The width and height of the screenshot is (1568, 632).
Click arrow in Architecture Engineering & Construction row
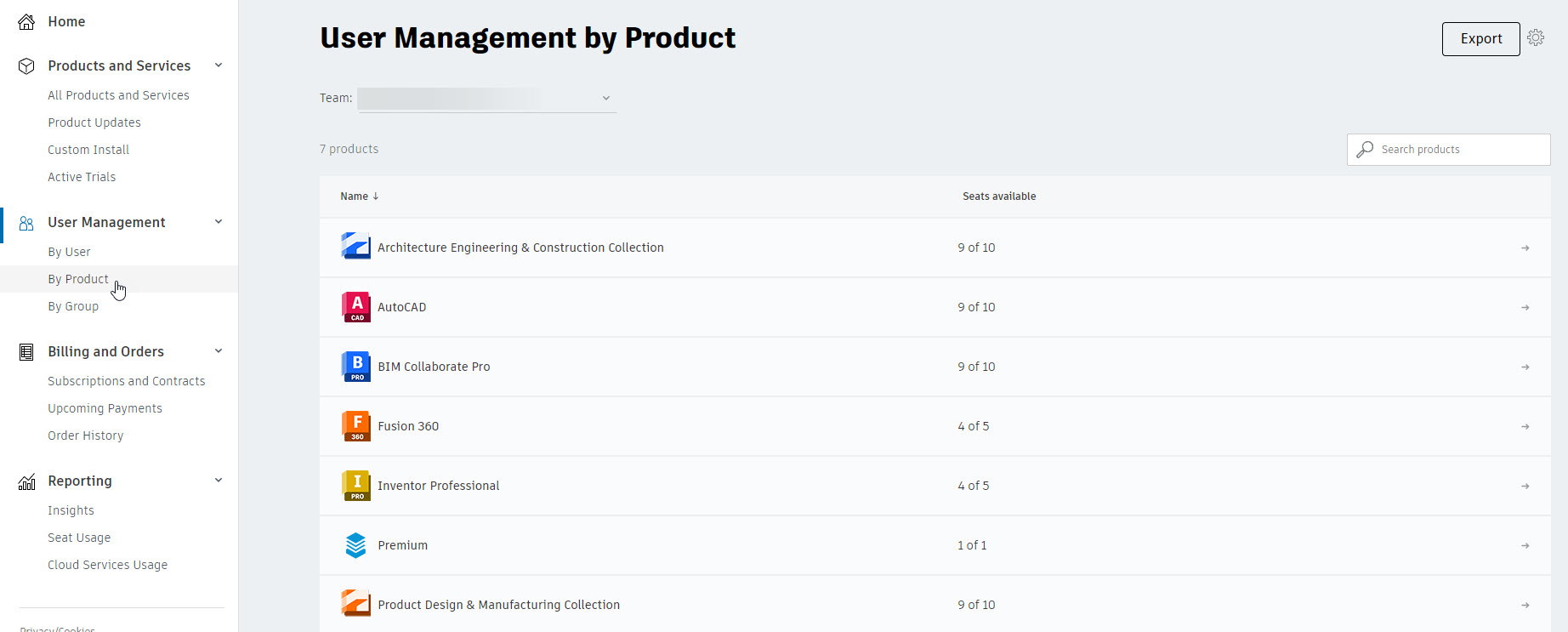pyautogui.click(x=1525, y=248)
